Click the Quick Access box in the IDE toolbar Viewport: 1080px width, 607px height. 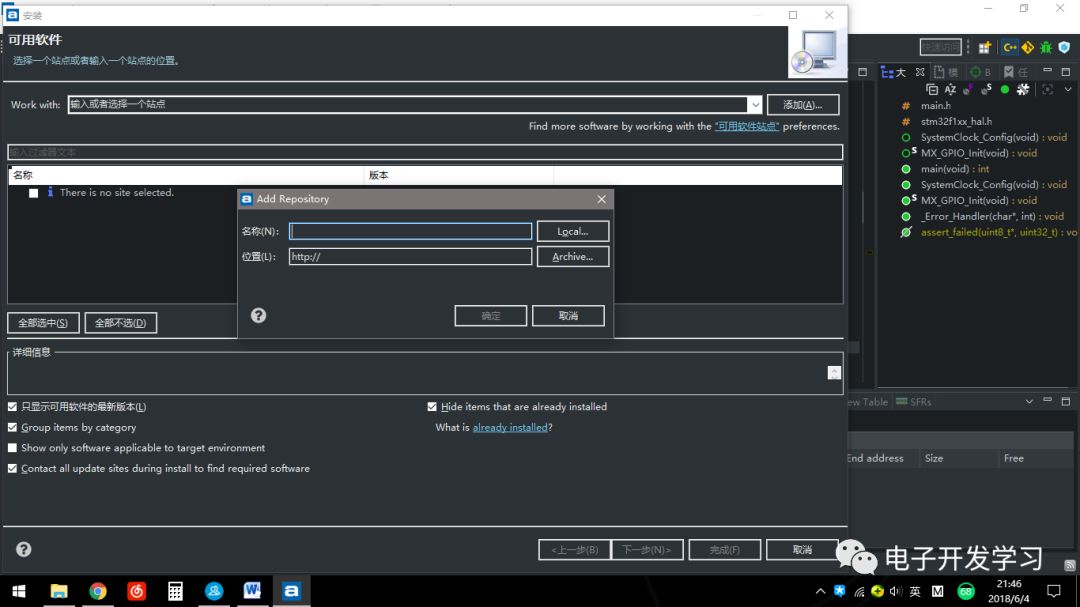click(x=940, y=47)
